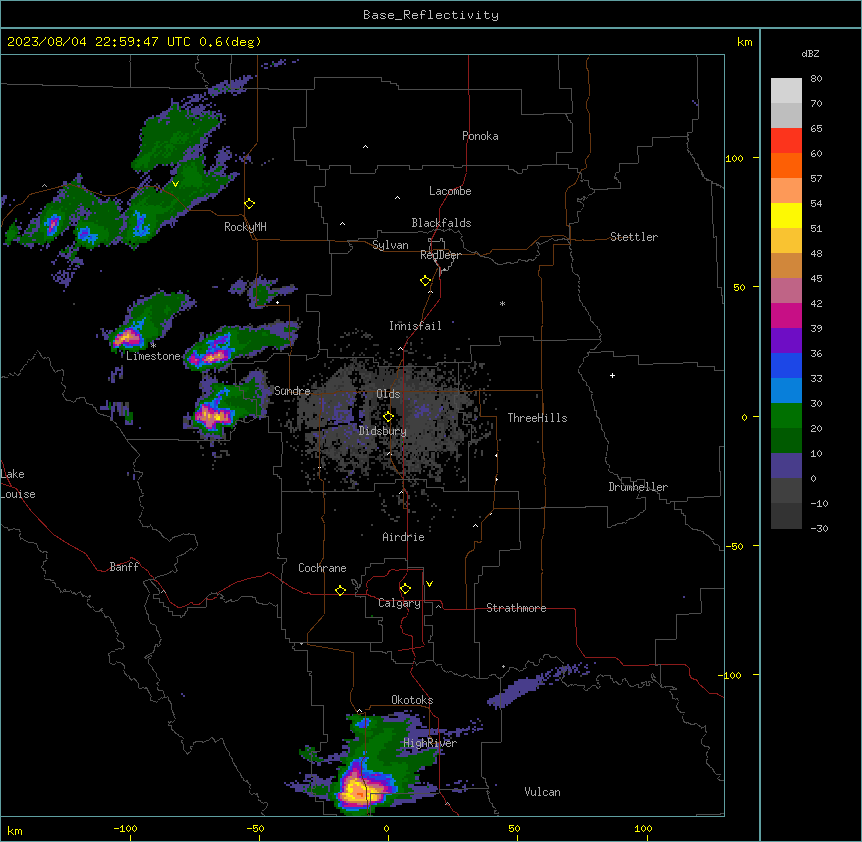
Task: Click the -30 value on dBZ legend
Action: [819, 528]
